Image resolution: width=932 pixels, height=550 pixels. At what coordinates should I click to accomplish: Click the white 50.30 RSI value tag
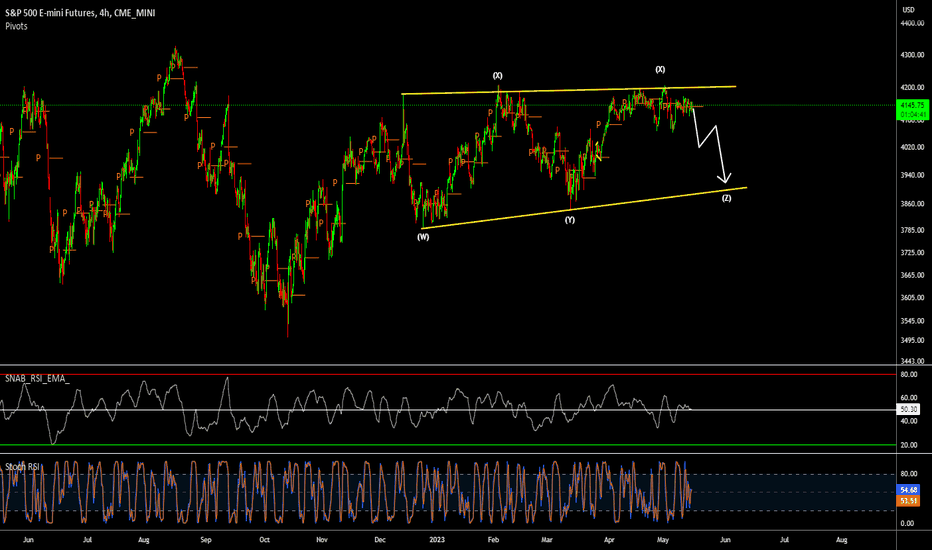(x=908, y=409)
